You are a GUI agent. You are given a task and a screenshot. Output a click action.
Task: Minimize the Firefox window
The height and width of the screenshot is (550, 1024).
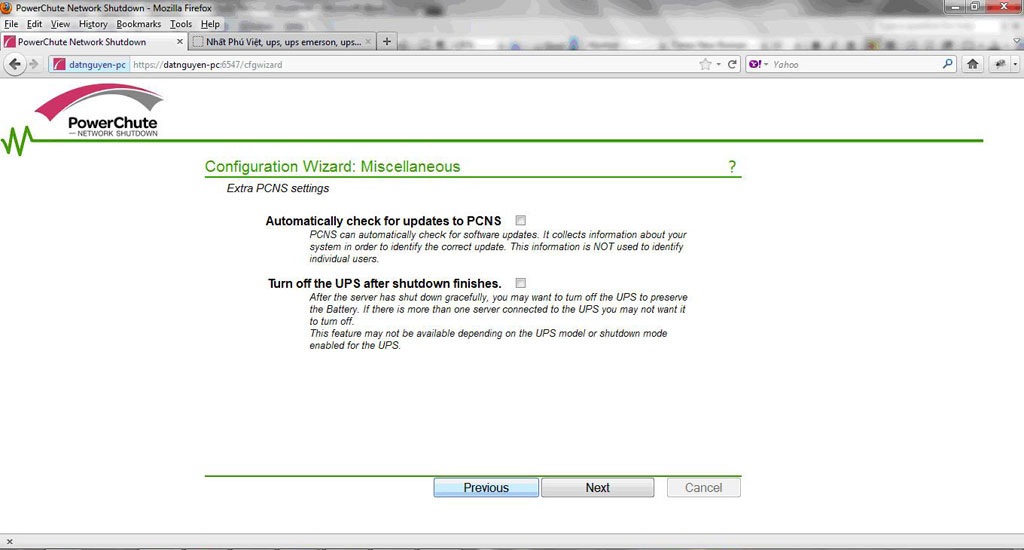click(956, 7)
